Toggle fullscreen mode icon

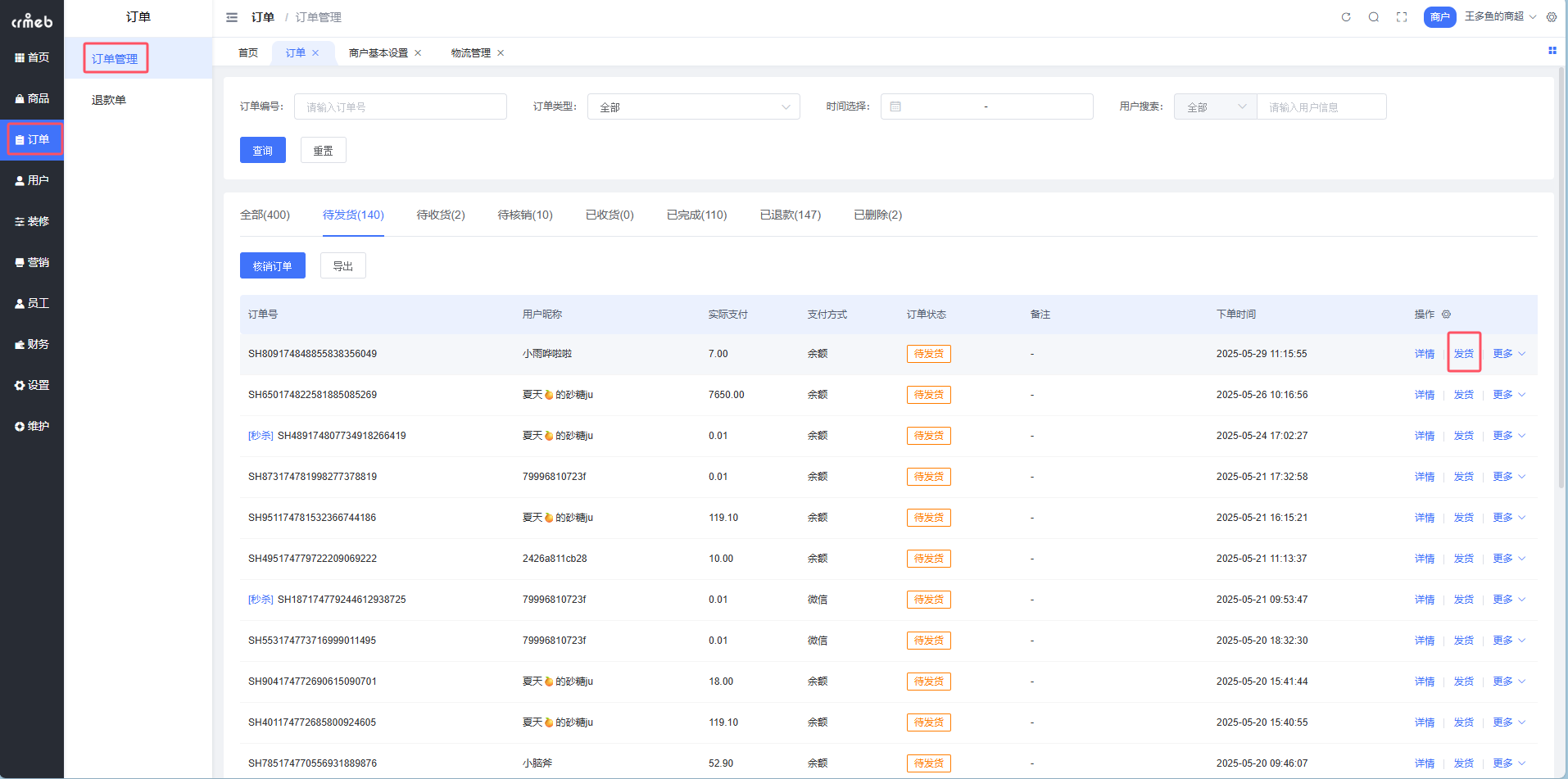click(1402, 17)
